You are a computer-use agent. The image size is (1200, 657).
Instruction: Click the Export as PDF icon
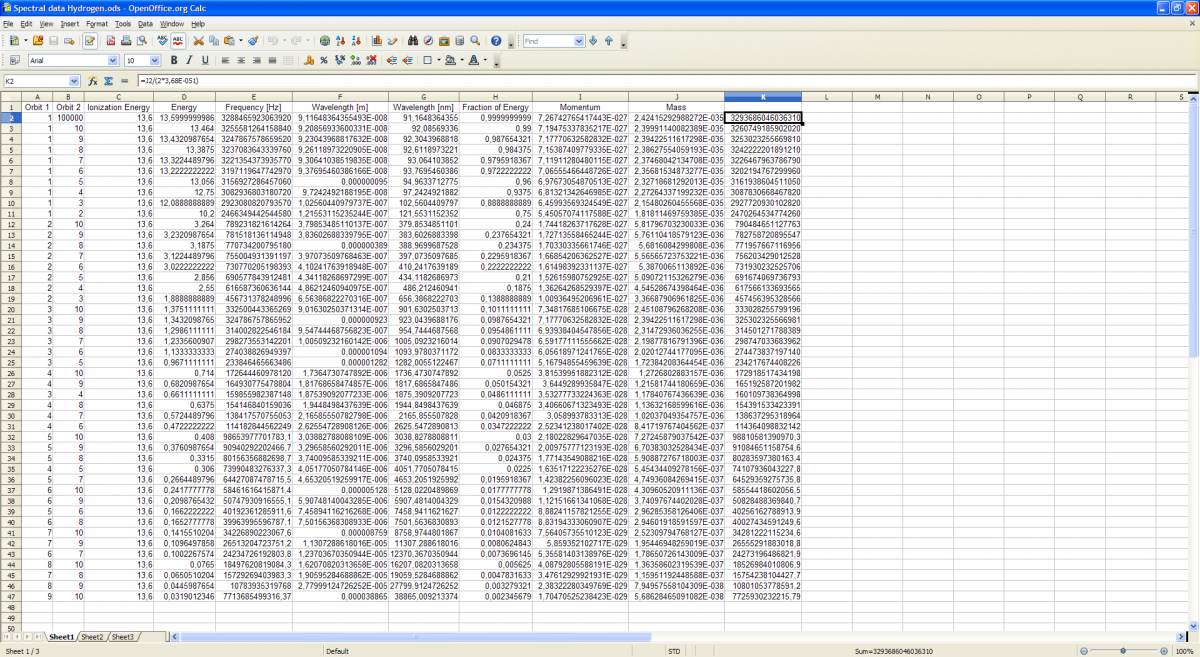pyautogui.click(x=111, y=41)
